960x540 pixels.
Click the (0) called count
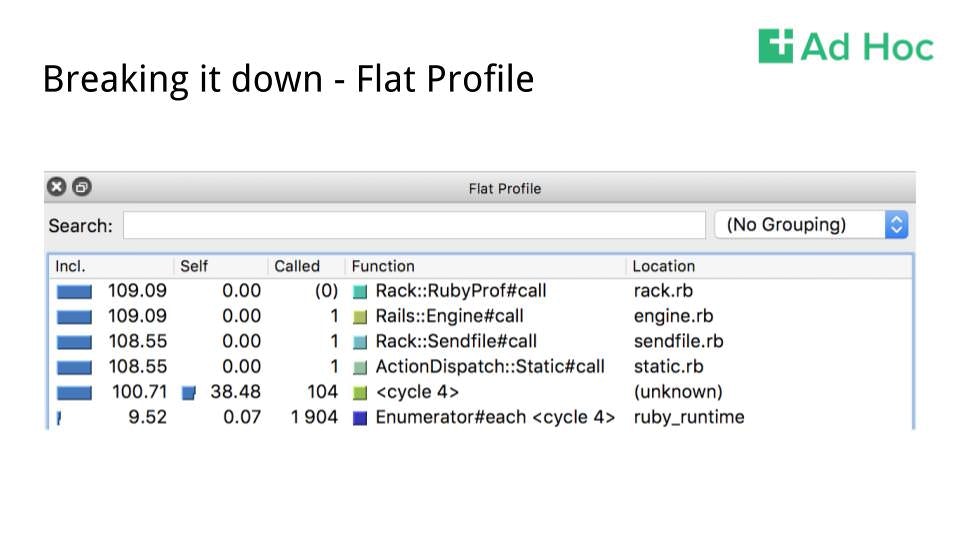tap(326, 291)
